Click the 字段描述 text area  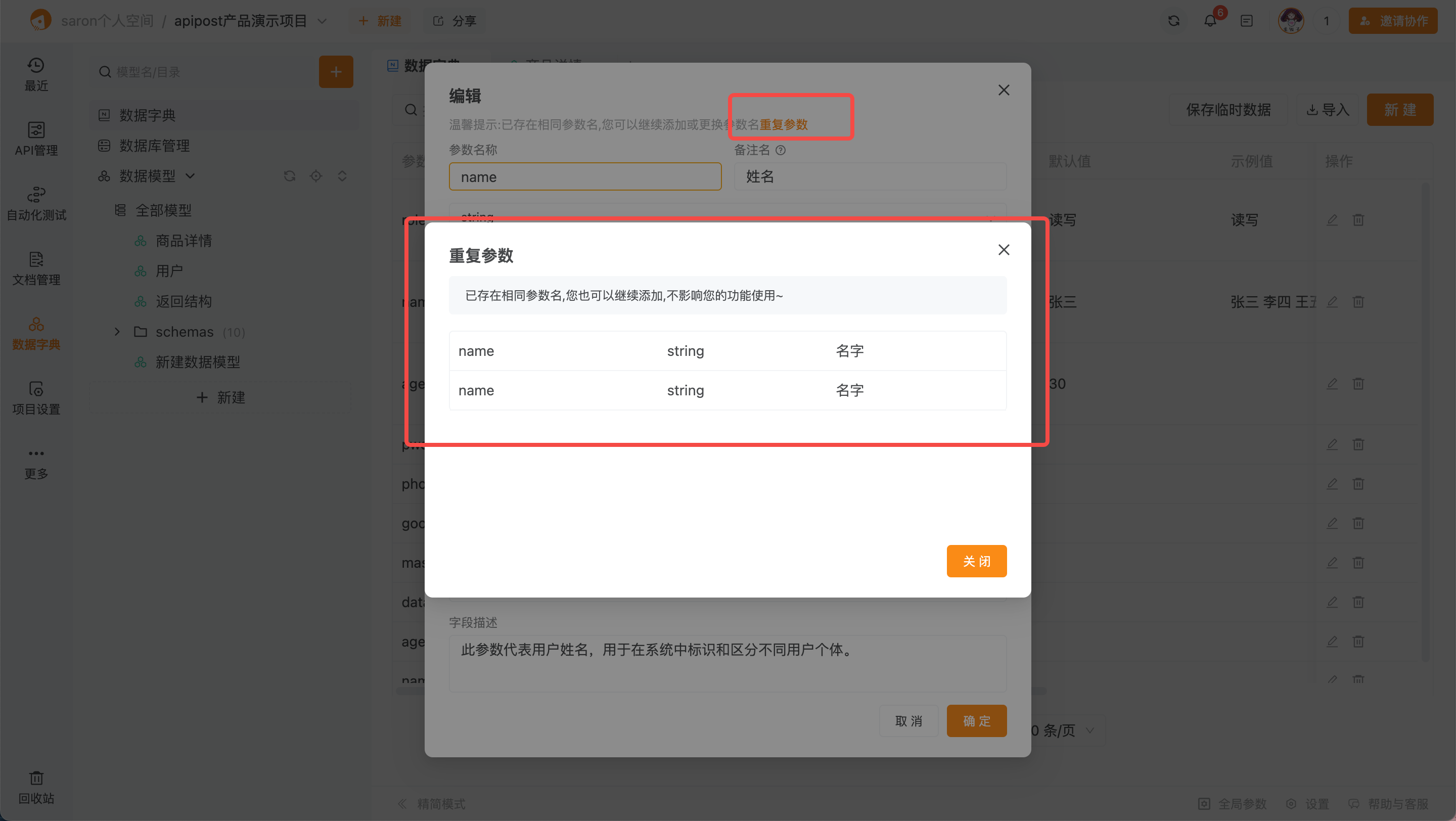pyautogui.click(x=727, y=664)
